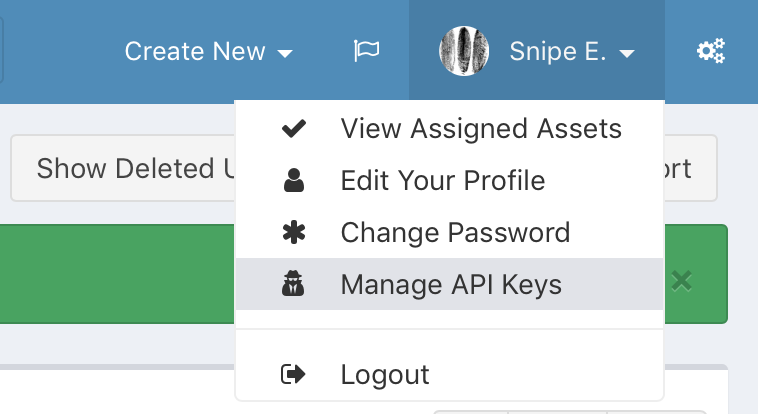Viewport: 758px width, 414px height.
Task: Toggle the Snipe E. user menu
Action: click(537, 51)
